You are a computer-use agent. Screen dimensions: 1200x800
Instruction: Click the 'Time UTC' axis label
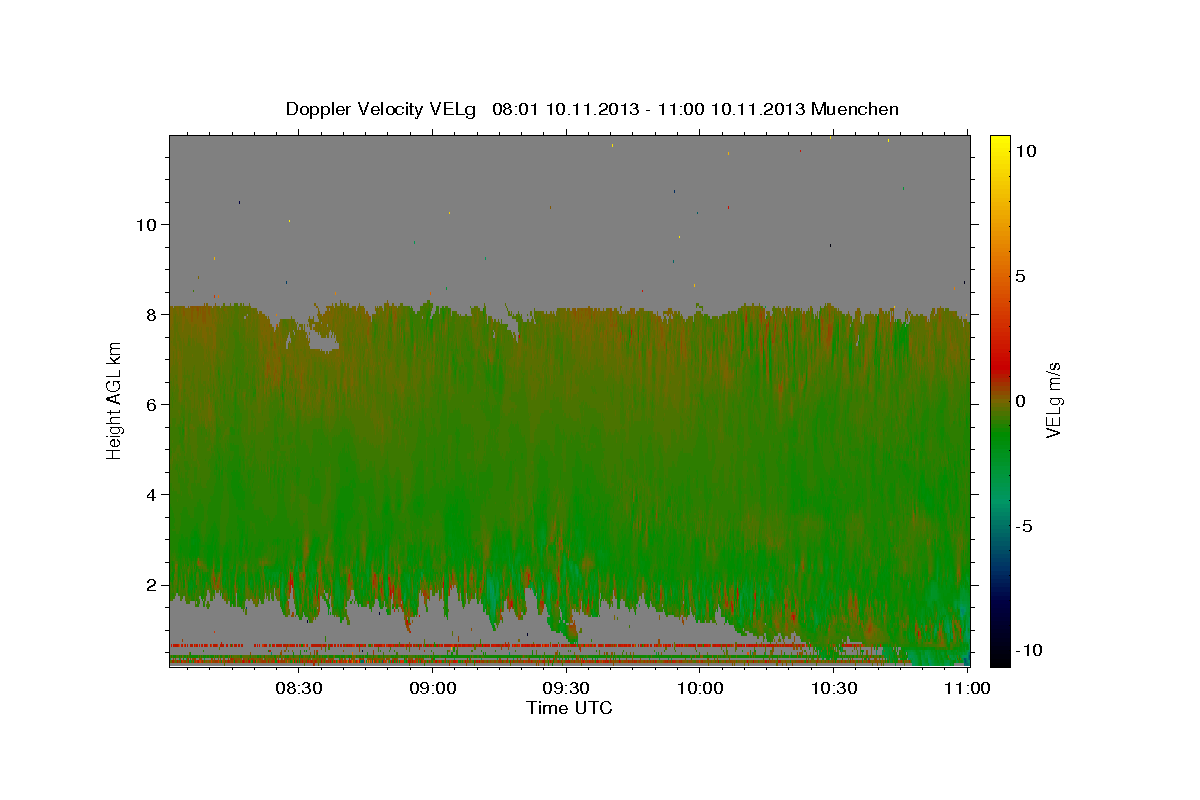click(569, 708)
